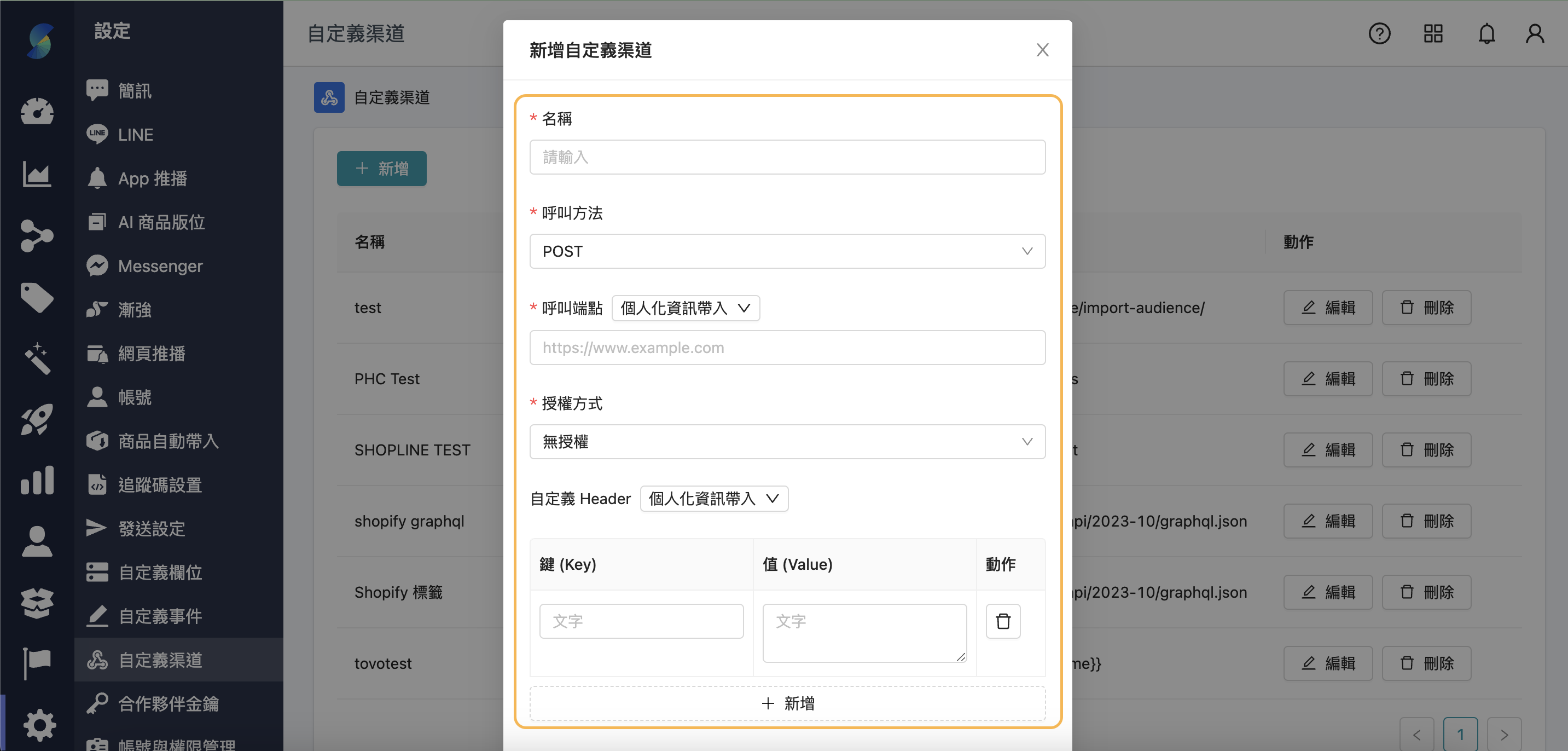1568x751 pixels.
Task: Select 自定義事件 in settings menu
Action: point(160,616)
